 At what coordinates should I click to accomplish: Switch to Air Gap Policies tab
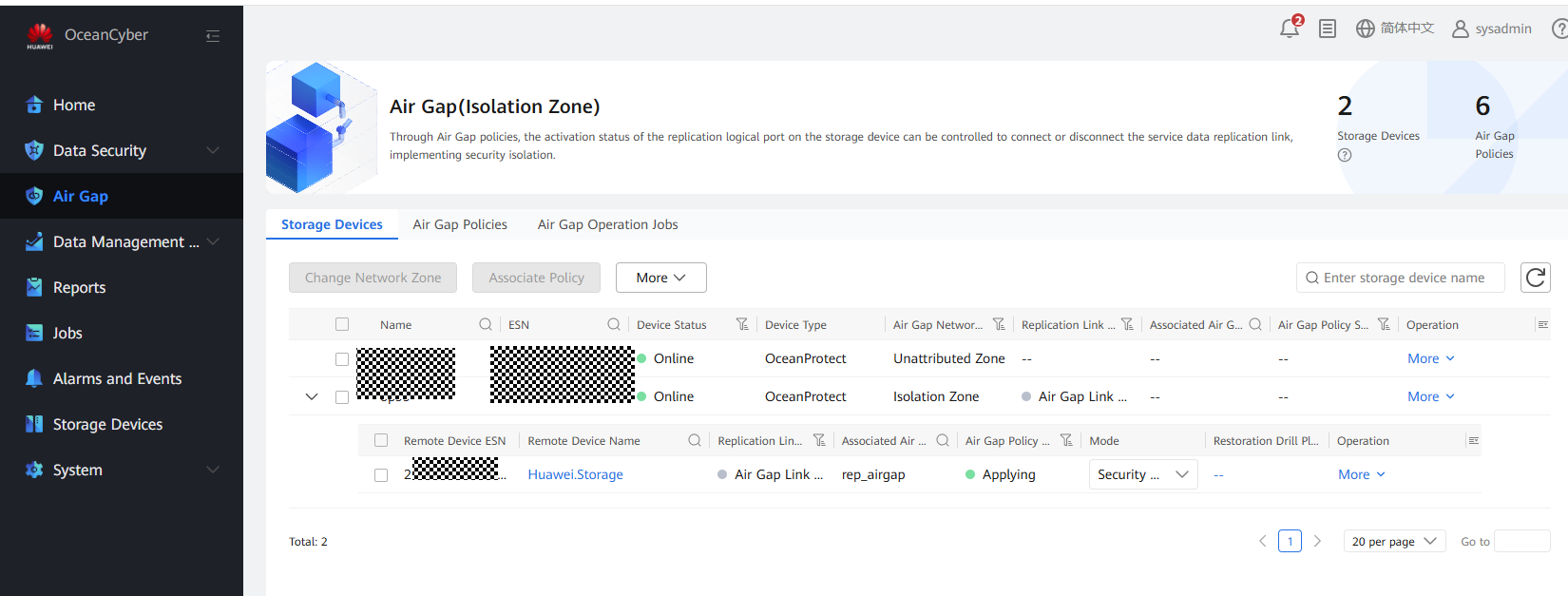pyautogui.click(x=460, y=224)
